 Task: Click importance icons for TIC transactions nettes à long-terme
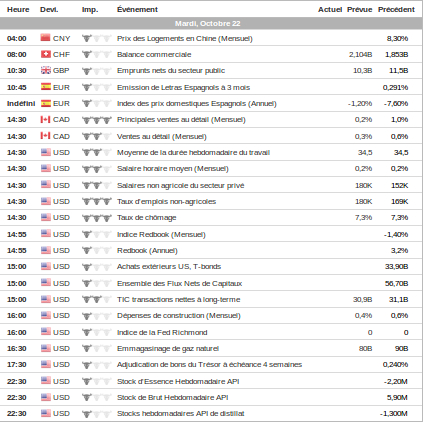[x=97, y=300]
